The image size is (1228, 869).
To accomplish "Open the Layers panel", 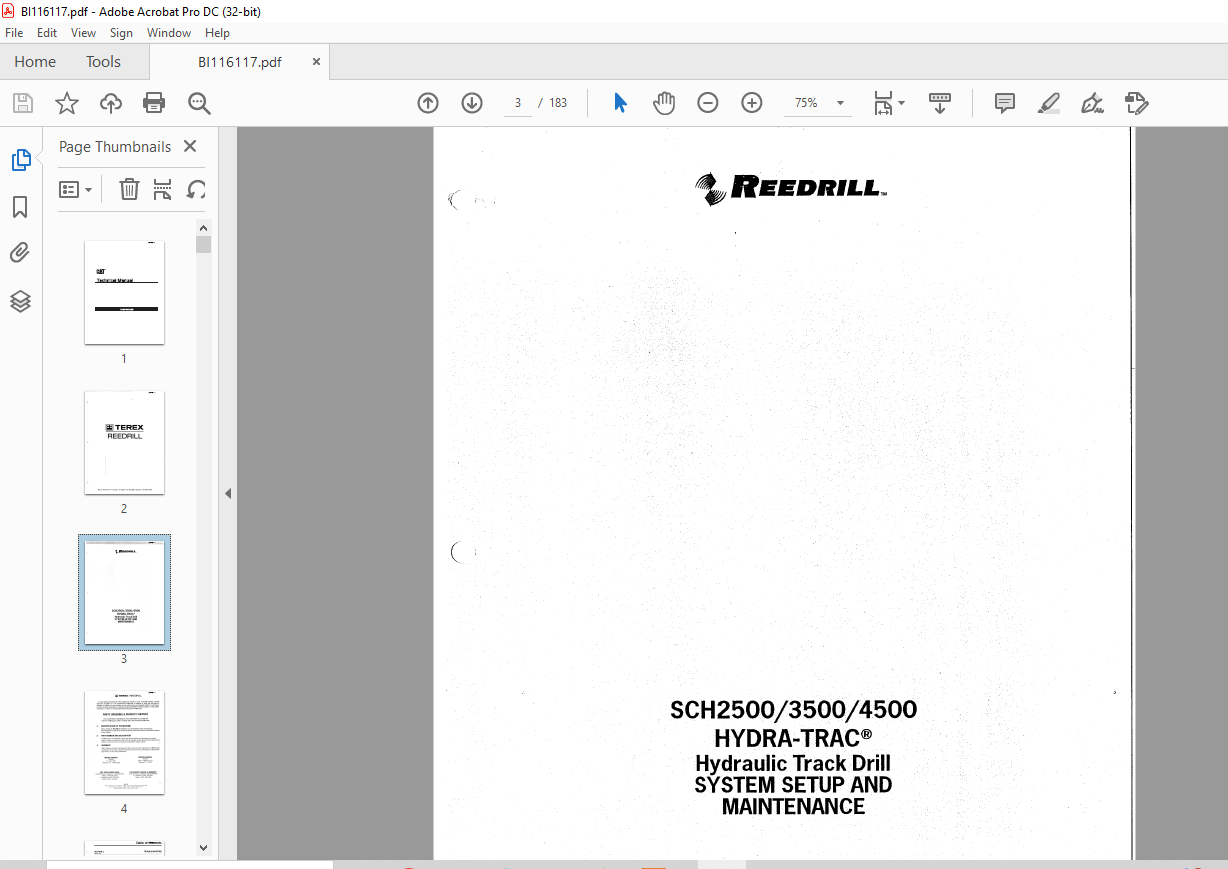I will (x=20, y=301).
